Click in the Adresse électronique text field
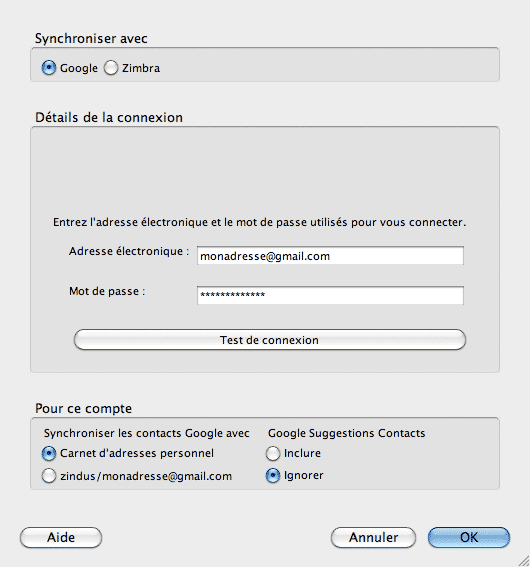This screenshot has width=530, height=567. [x=330, y=256]
